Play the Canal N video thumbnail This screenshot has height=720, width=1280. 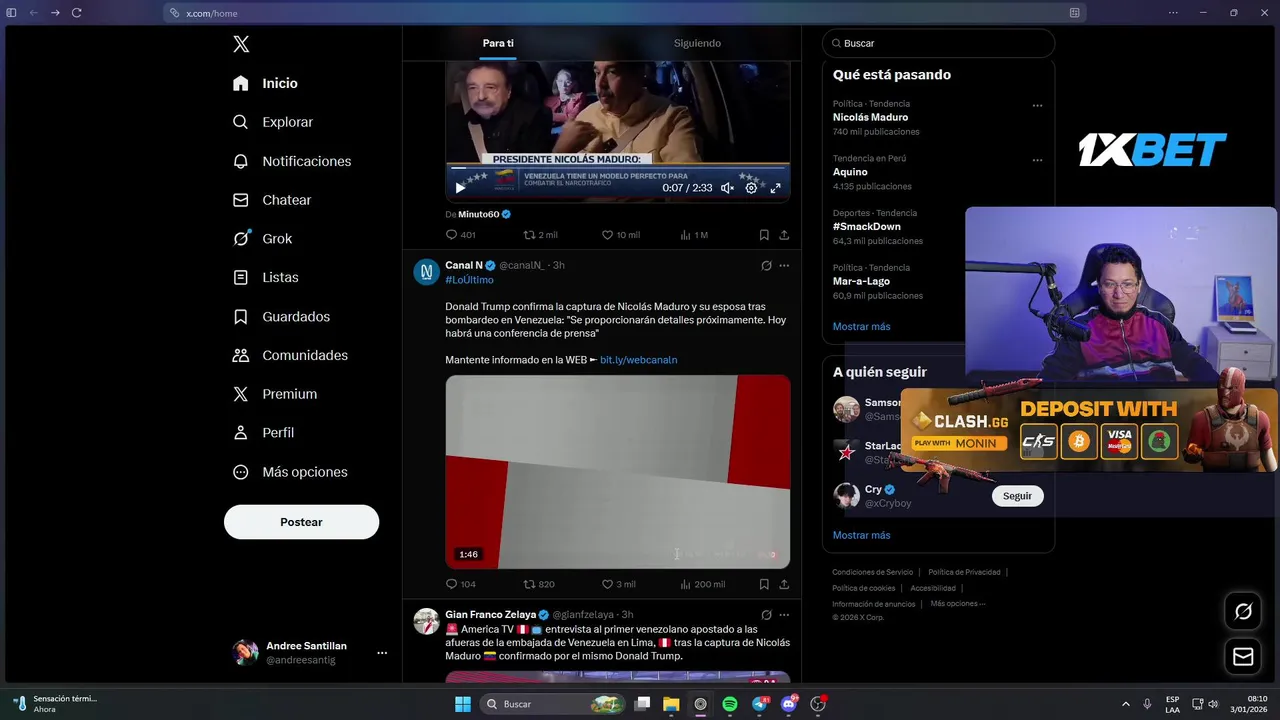point(617,472)
